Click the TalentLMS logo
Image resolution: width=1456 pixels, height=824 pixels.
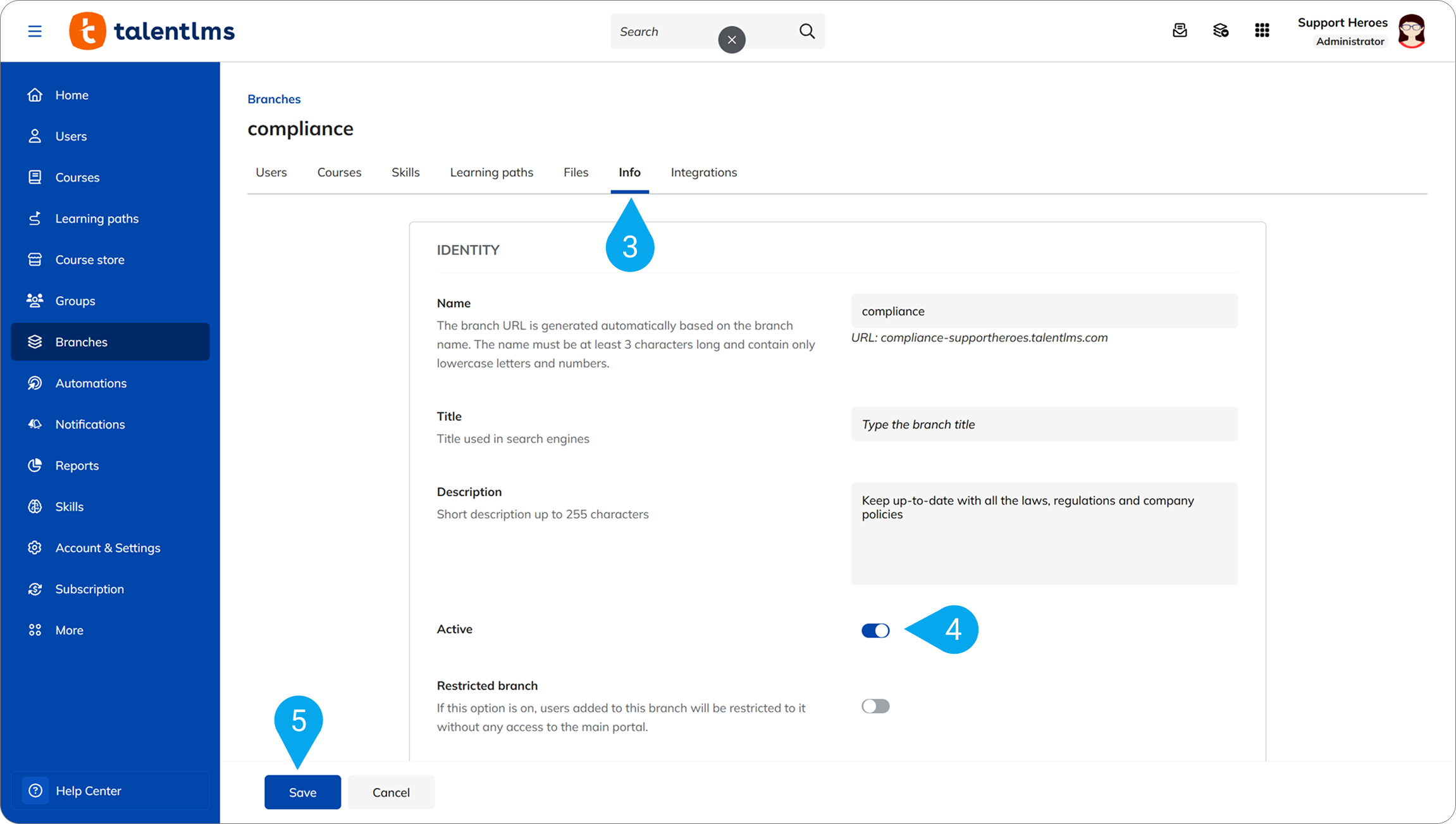[x=152, y=31]
